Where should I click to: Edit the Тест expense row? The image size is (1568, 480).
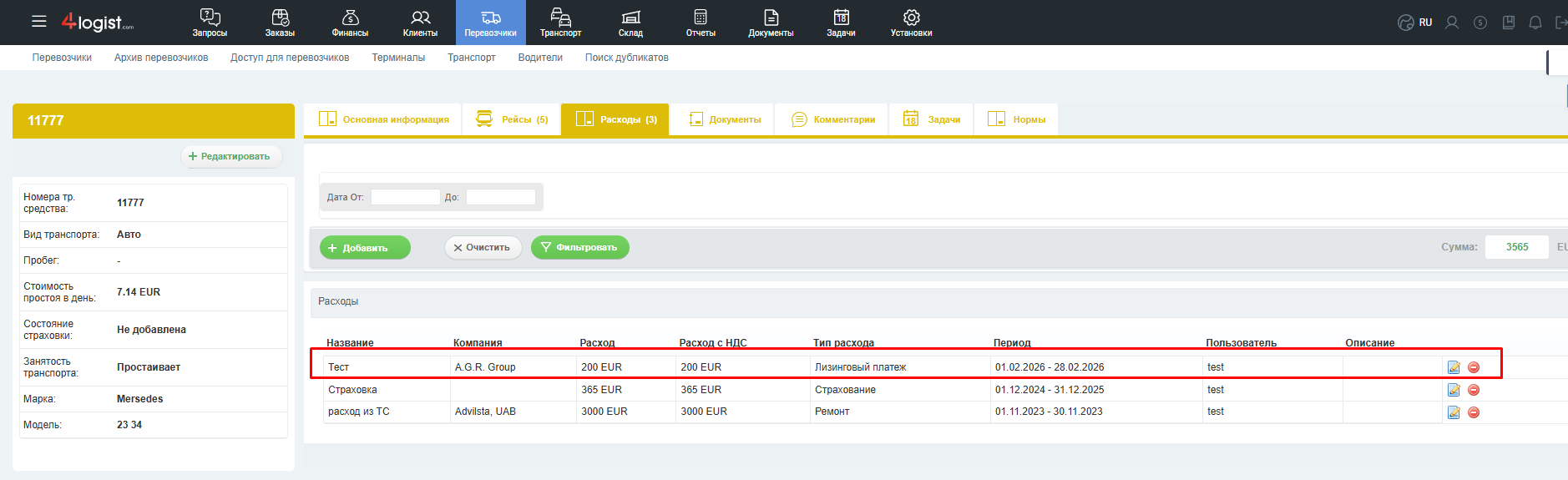1454,367
